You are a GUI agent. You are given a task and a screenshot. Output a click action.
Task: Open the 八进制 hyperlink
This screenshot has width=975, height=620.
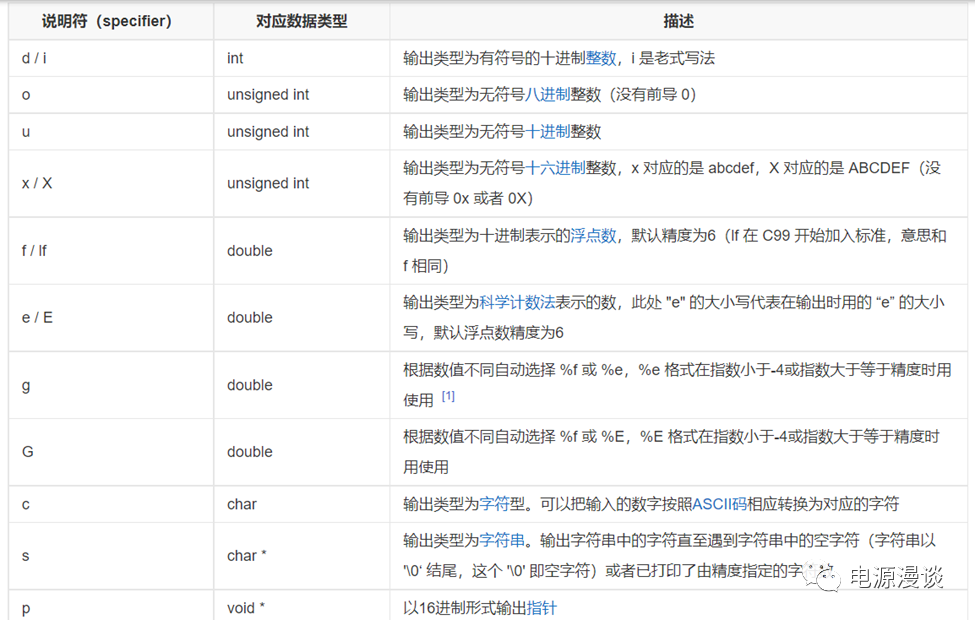pos(548,95)
